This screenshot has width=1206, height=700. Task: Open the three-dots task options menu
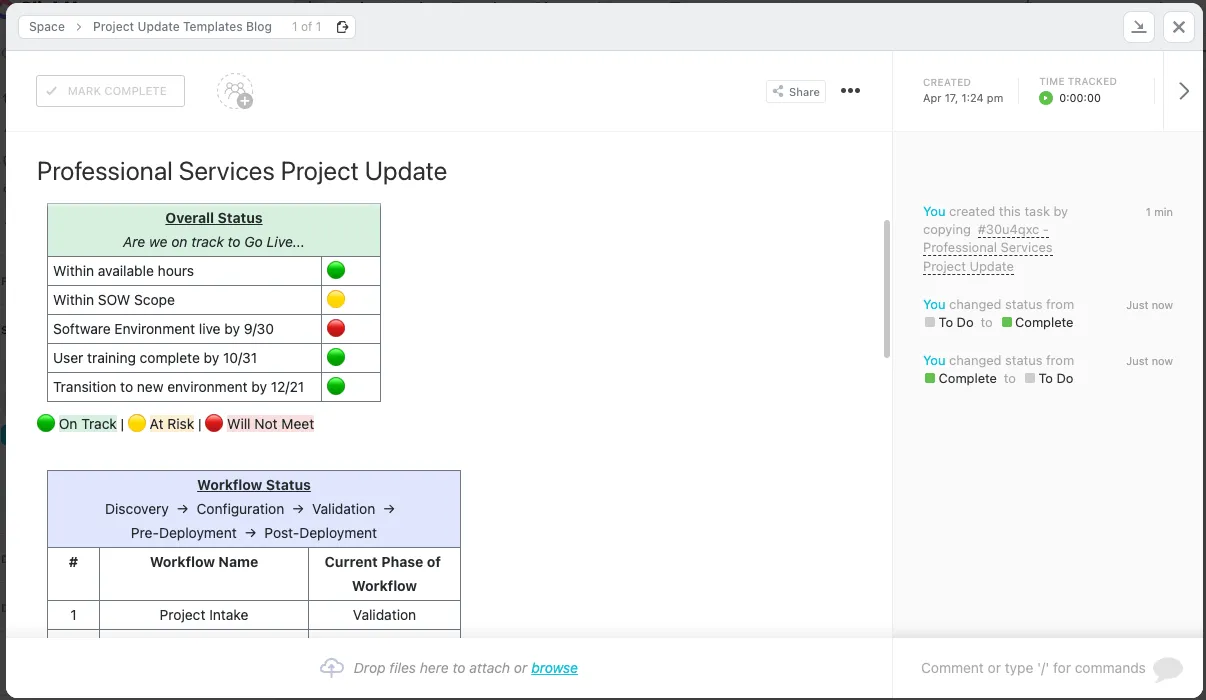click(850, 91)
